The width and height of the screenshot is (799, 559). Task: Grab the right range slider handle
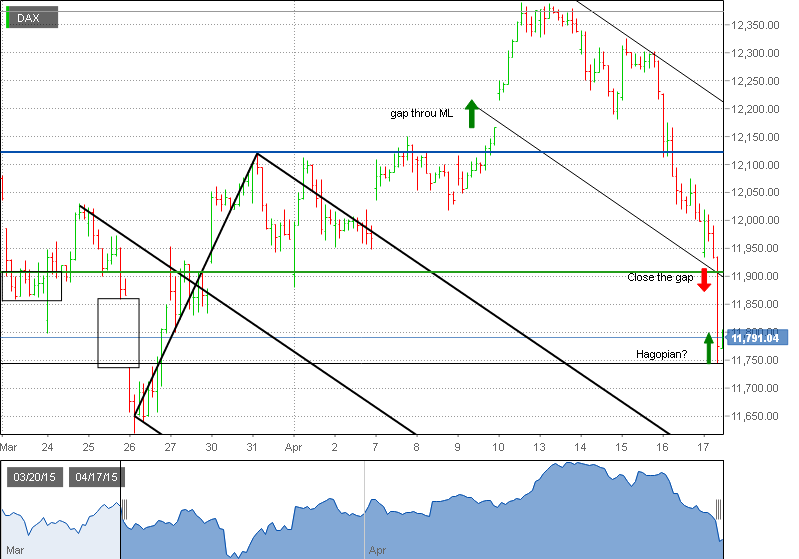[x=718, y=510]
